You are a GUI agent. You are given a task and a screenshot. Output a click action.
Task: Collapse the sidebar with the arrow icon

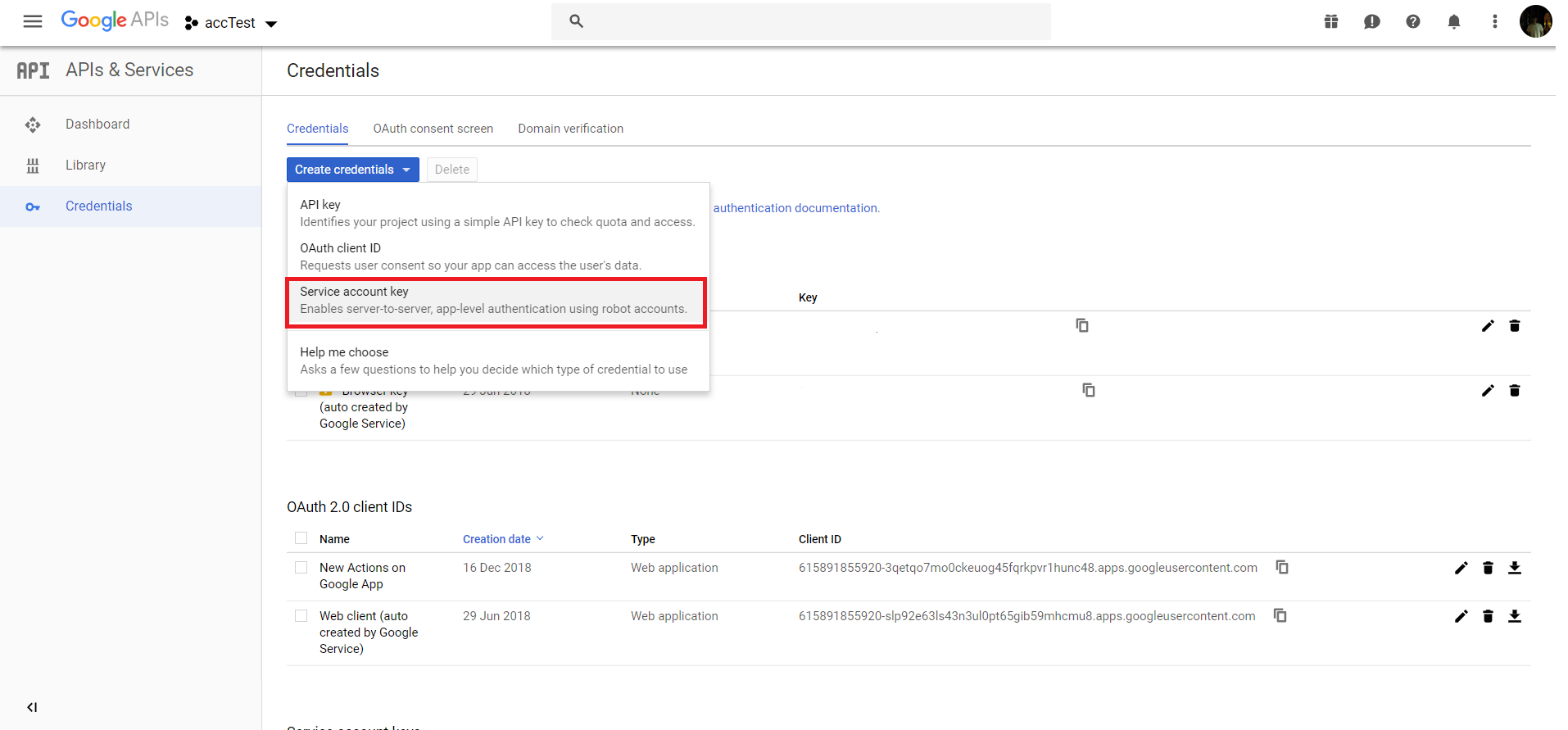click(x=32, y=707)
